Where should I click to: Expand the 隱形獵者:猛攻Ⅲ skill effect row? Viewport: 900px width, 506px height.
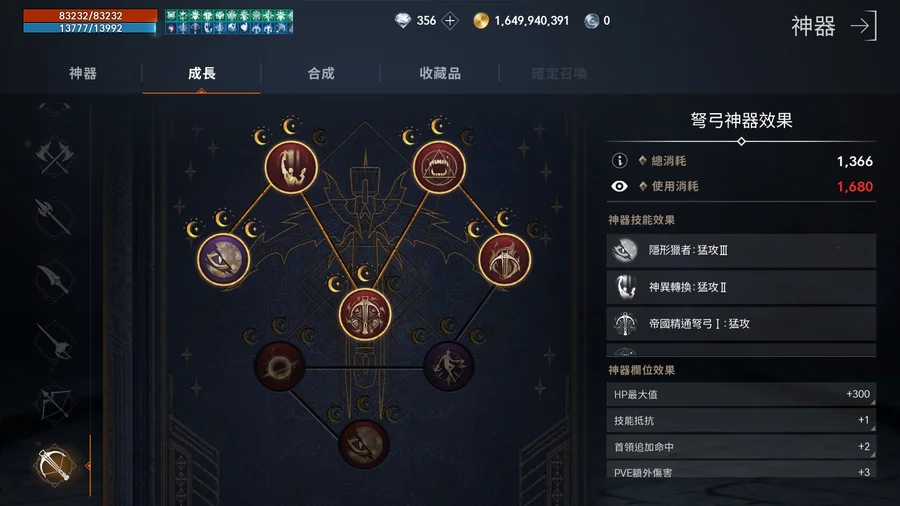741,250
